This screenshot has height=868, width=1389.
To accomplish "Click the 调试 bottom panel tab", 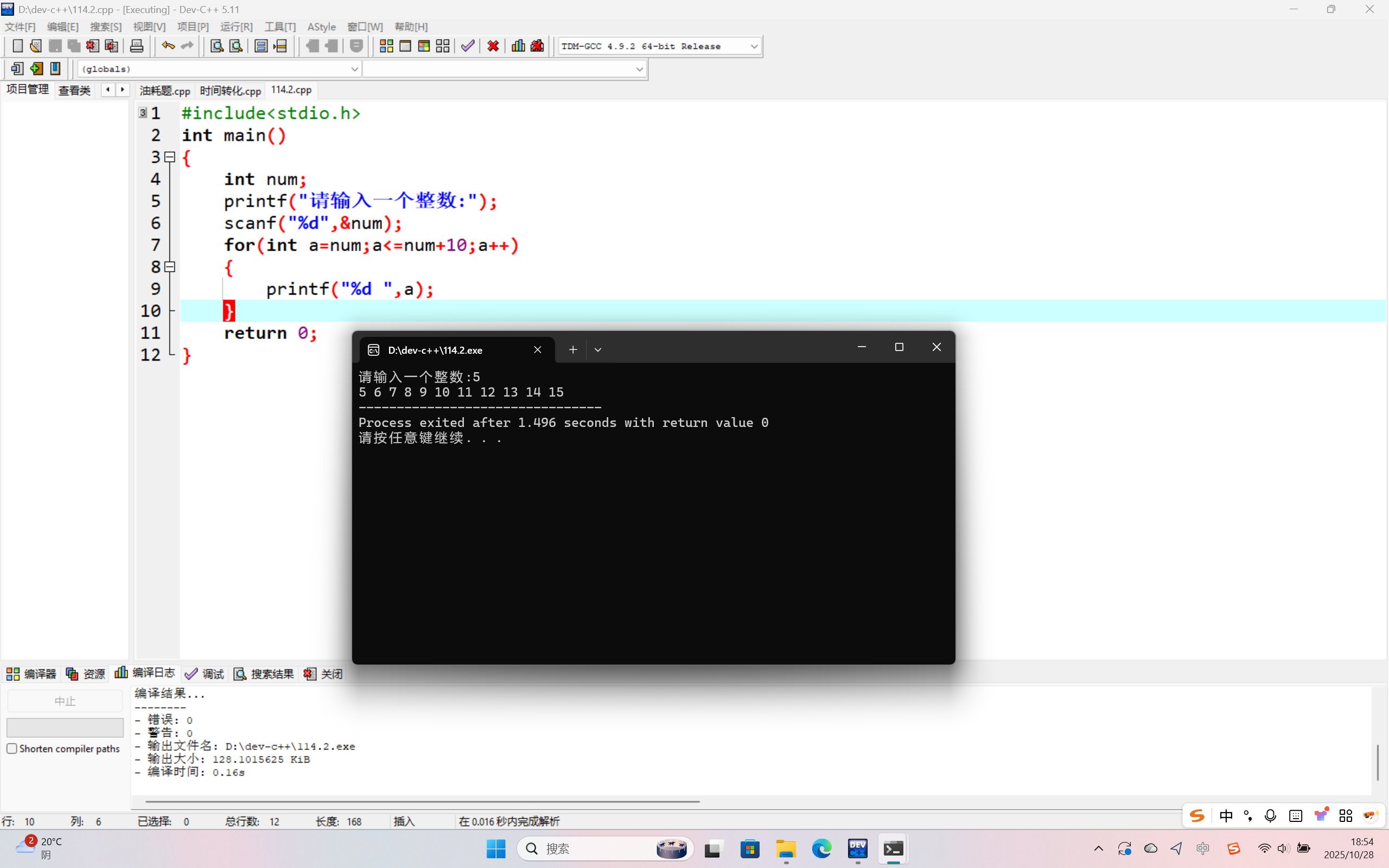I will pyautogui.click(x=205, y=674).
